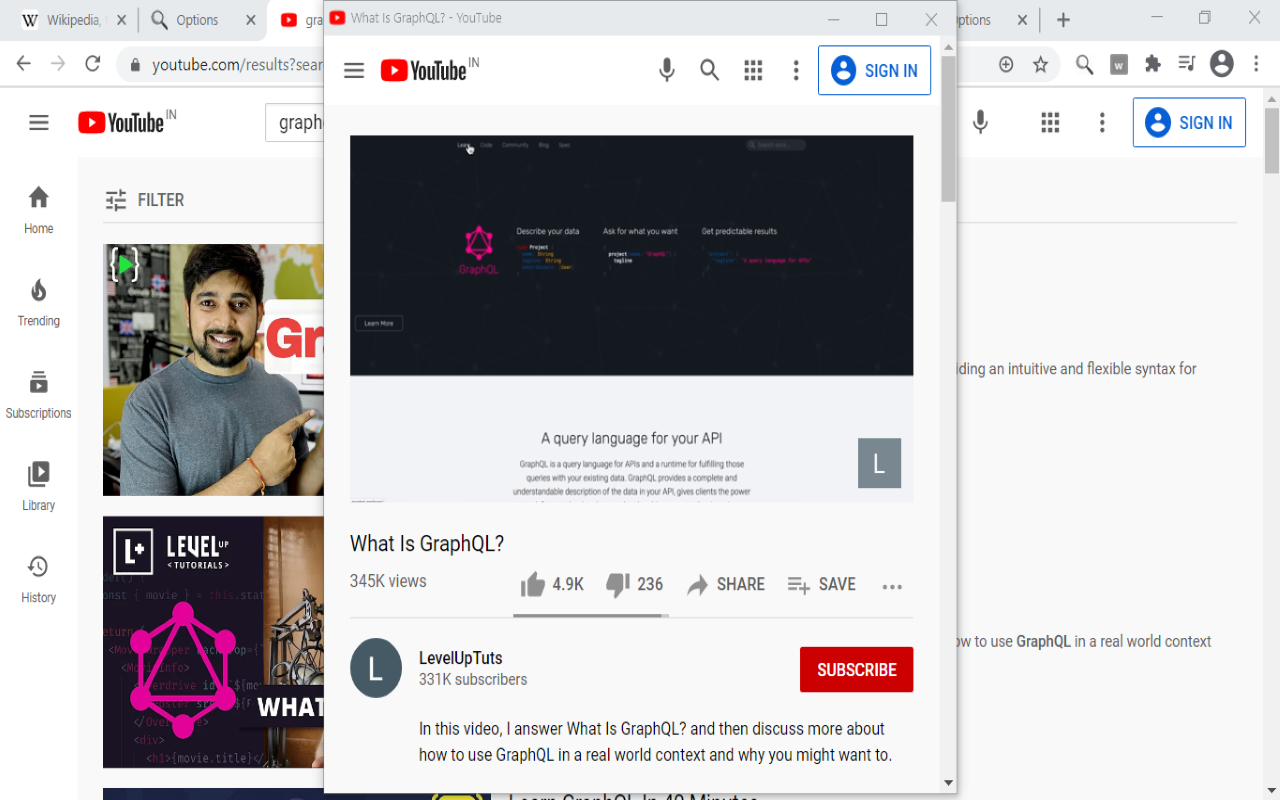Close the first Options tab
Image resolution: width=1280 pixels, height=800 pixels.
(x=251, y=20)
